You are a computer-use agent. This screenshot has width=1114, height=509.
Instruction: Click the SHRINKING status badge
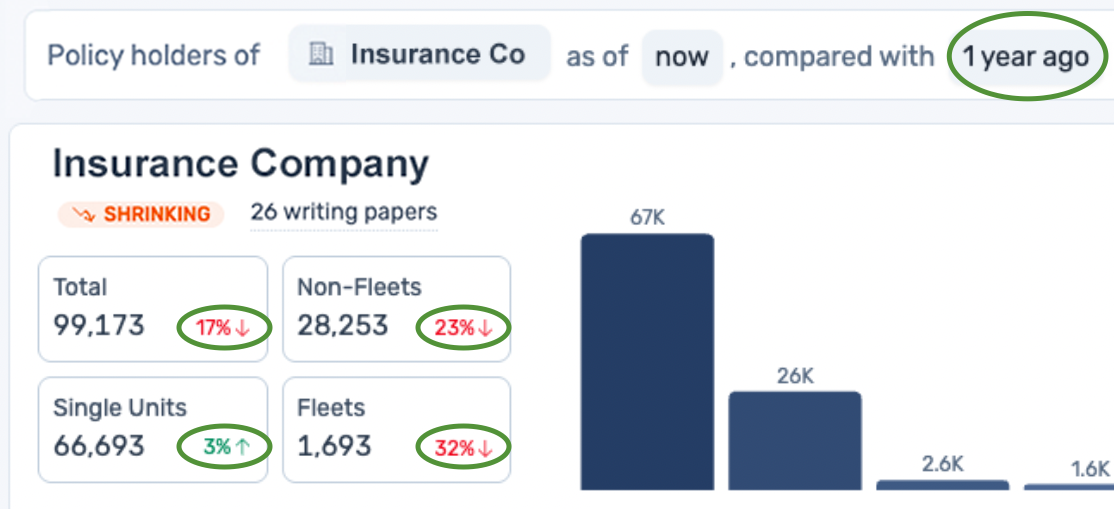click(x=141, y=214)
